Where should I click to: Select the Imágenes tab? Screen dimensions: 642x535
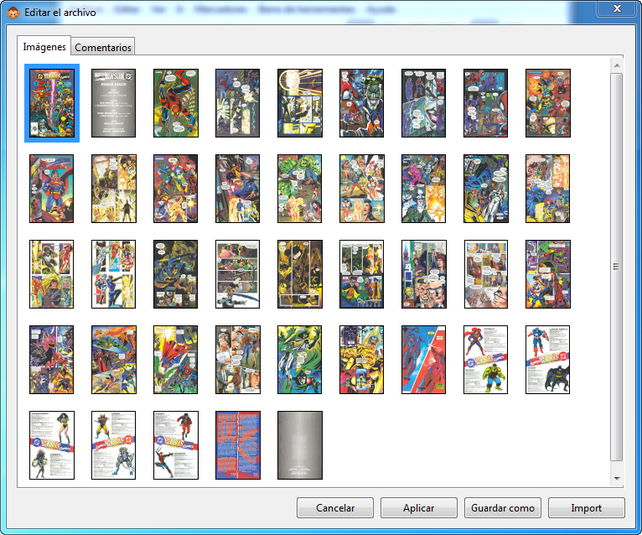[x=44, y=46]
